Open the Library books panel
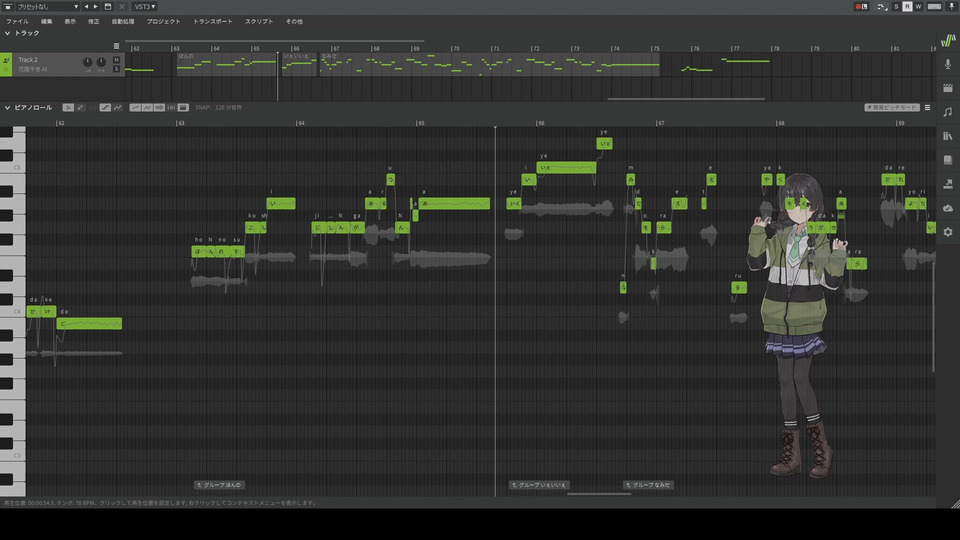 click(x=948, y=136)
